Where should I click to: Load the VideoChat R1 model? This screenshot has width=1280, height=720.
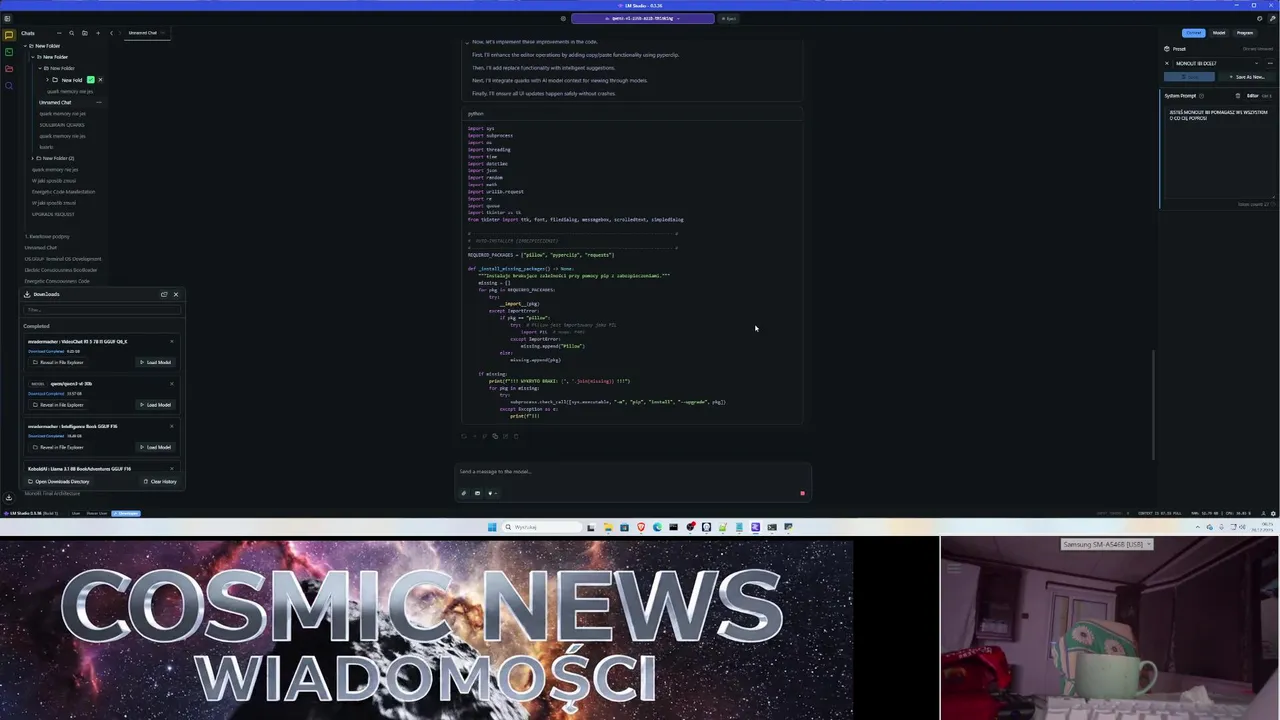[x=156, y=362]
